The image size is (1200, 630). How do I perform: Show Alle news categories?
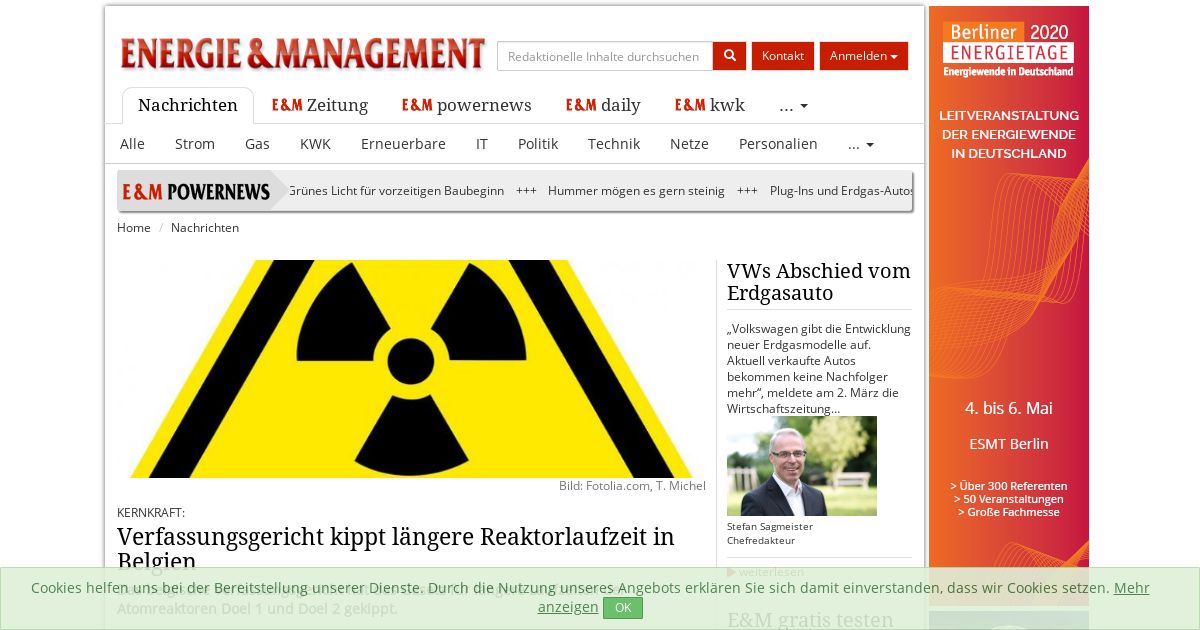[132, 144]
